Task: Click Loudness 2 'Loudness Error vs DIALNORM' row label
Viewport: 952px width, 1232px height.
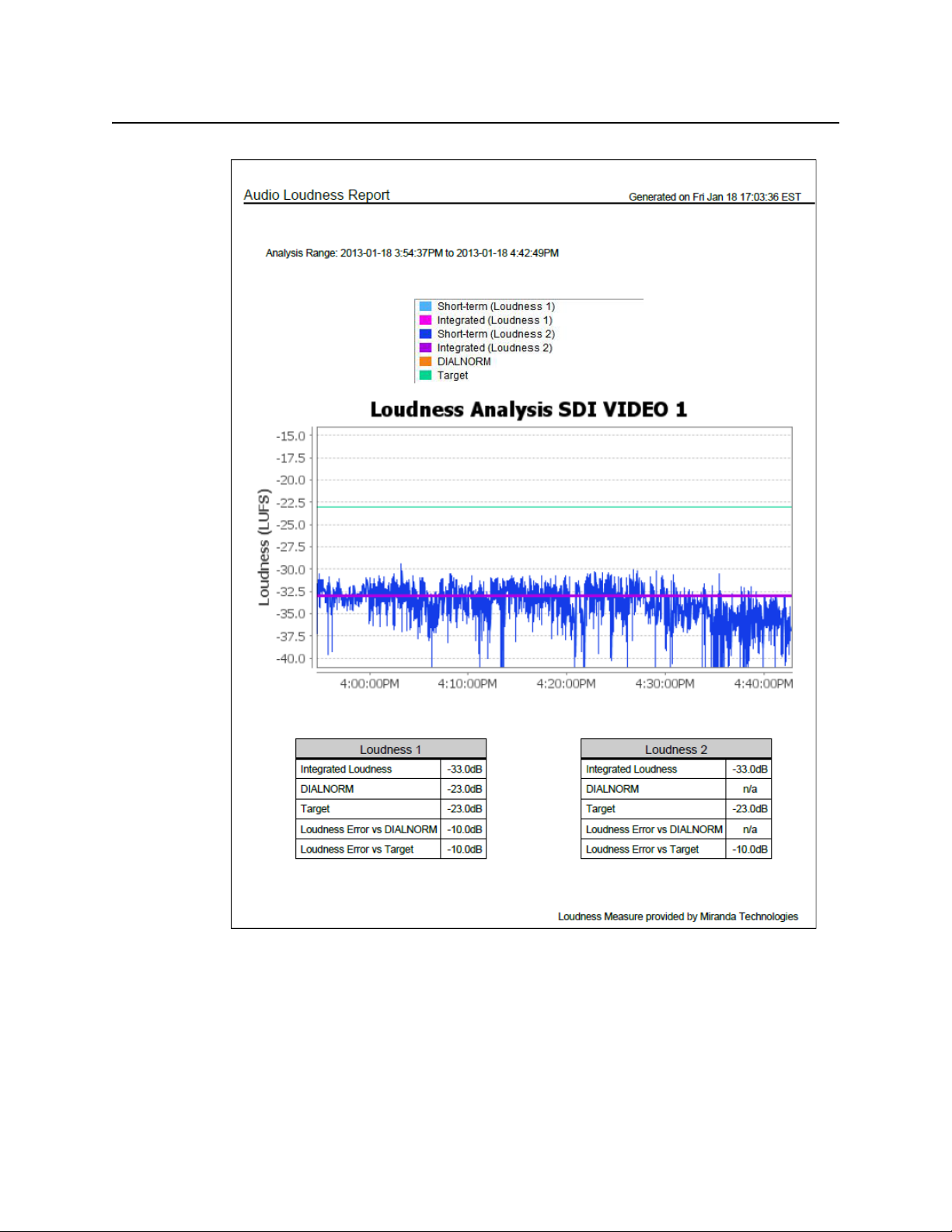Action: pos(654,829)
